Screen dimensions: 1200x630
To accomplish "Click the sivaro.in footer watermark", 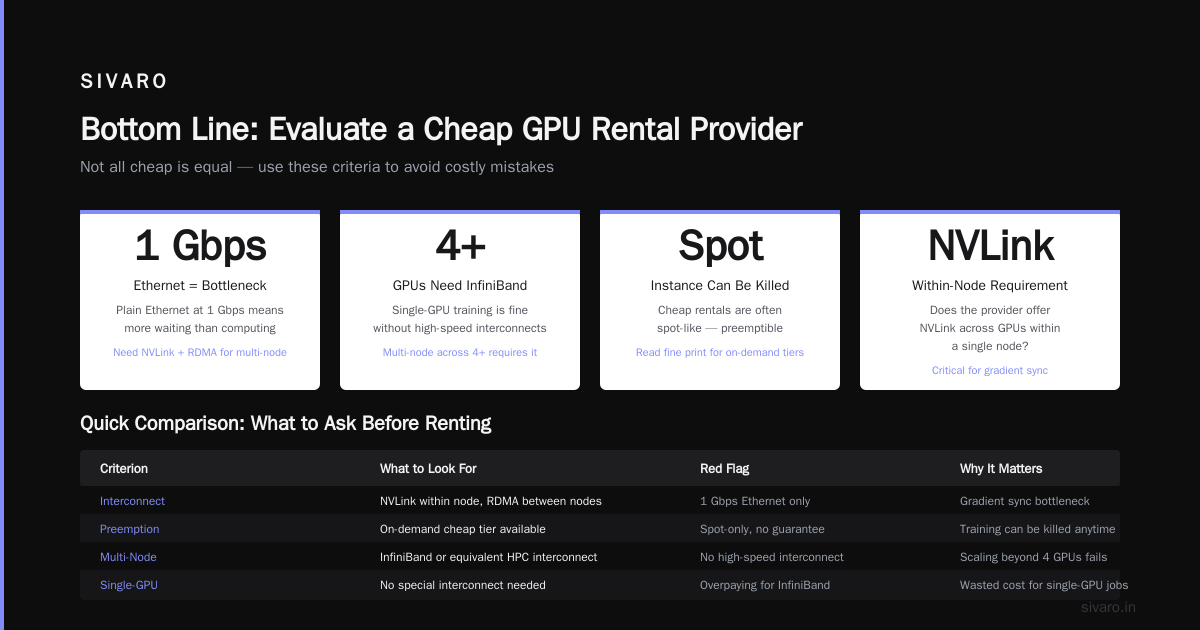I will pyautogui.click(x=1109, y=607).
